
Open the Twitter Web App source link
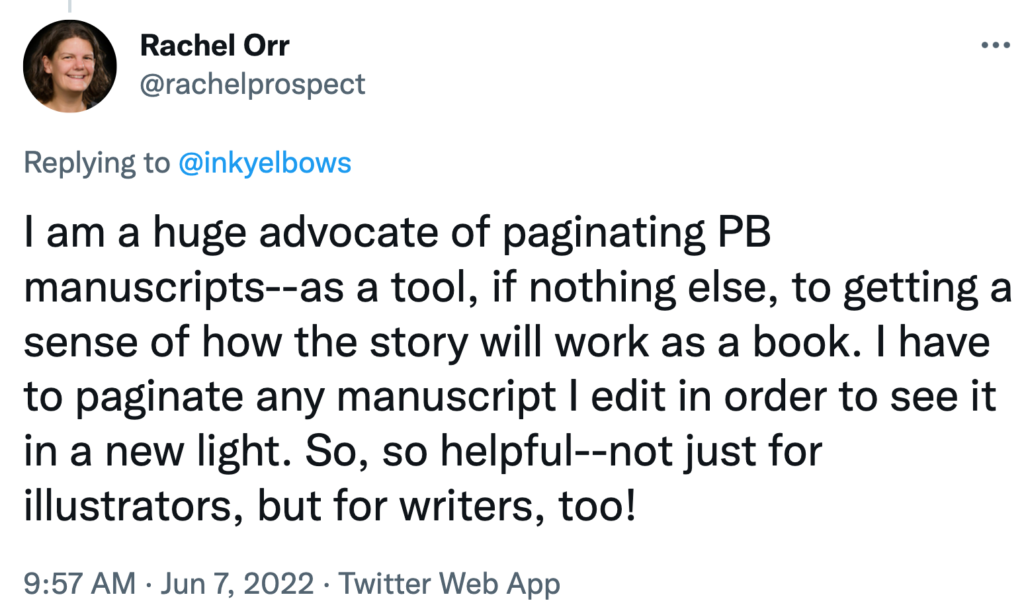pos(449,583)
